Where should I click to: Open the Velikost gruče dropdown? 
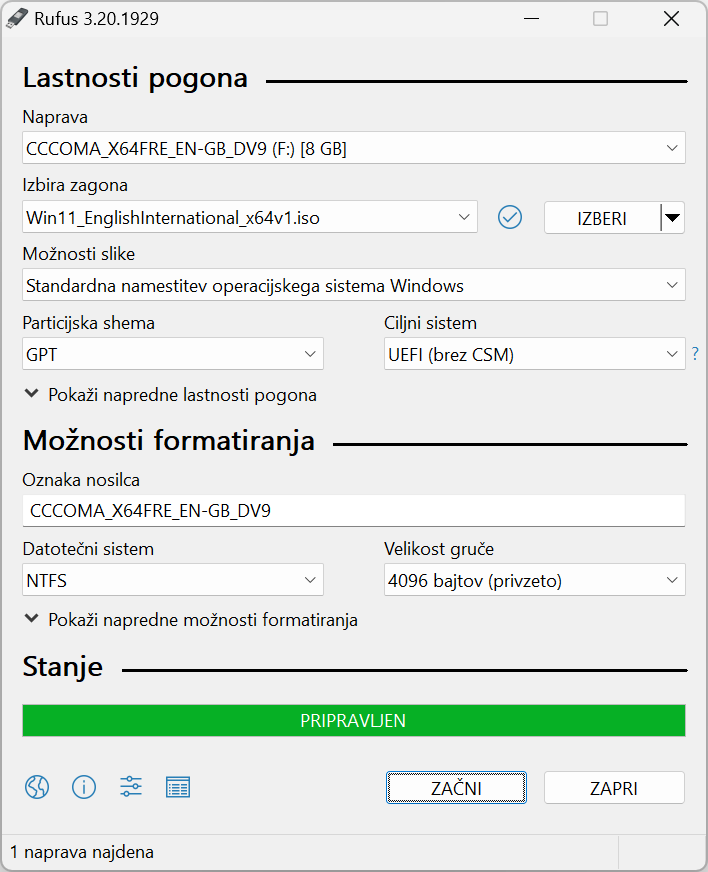tap(534, 580)
